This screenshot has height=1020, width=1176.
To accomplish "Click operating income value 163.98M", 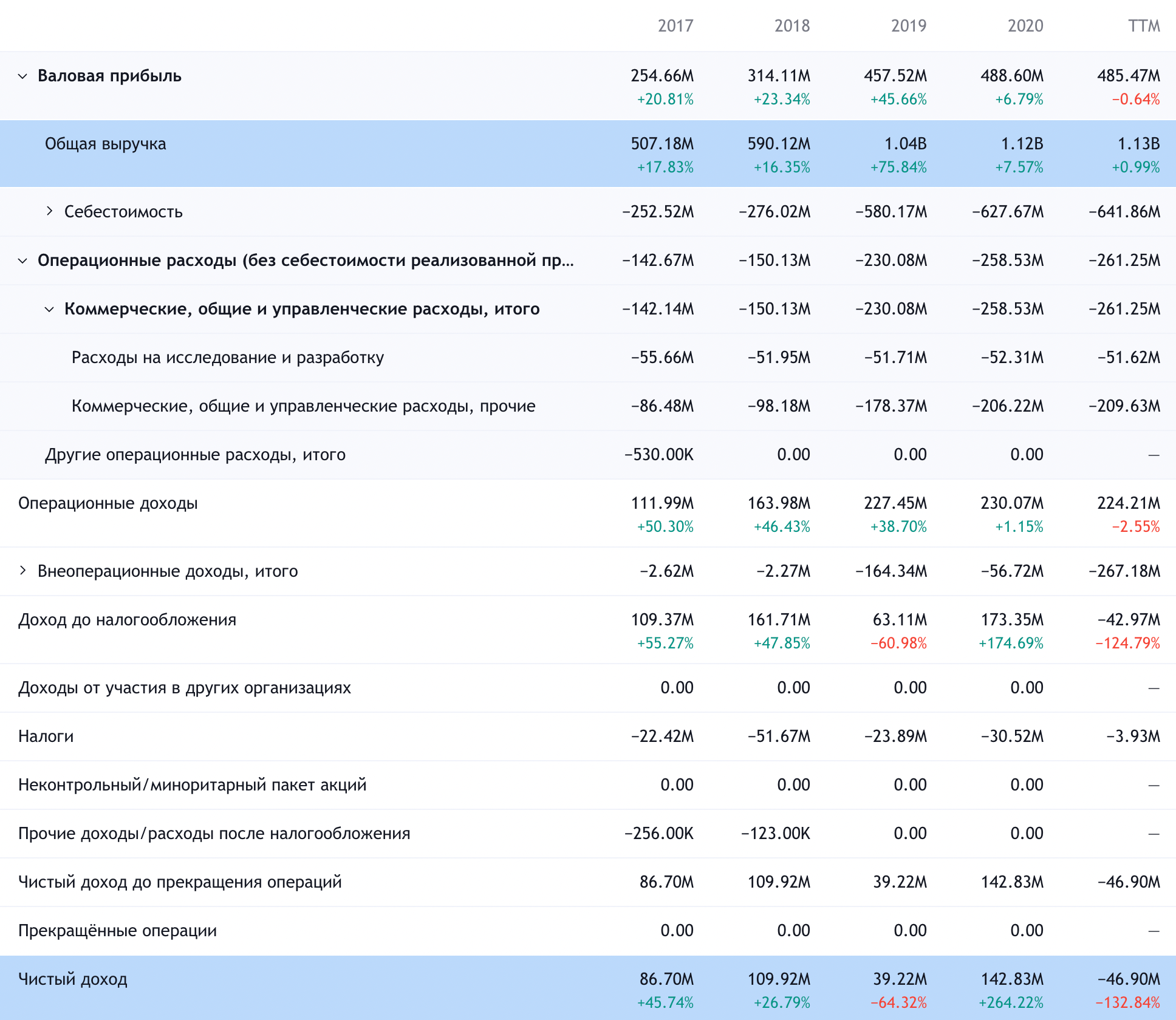I will [x=779, y=503].
